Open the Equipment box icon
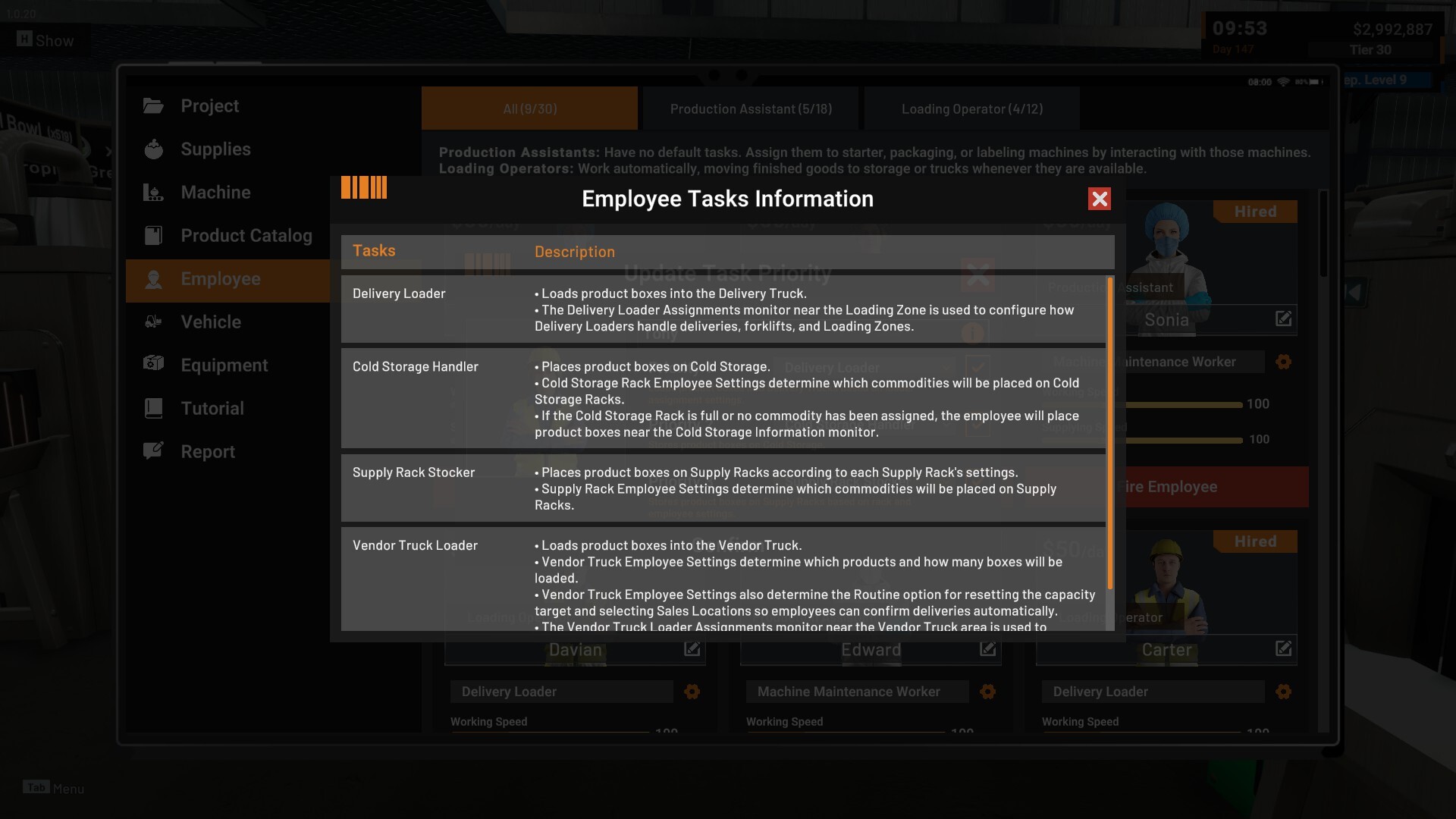Screen dimensions: 1456x819 point(153,364)
